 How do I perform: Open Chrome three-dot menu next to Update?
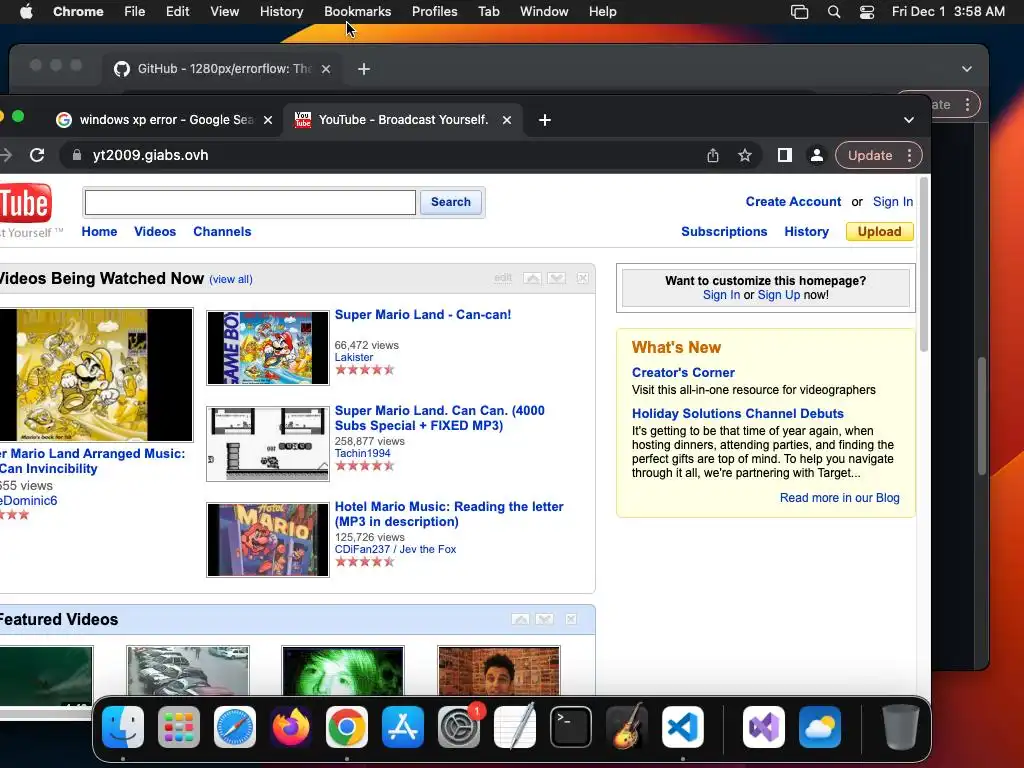tap(910, 155)
